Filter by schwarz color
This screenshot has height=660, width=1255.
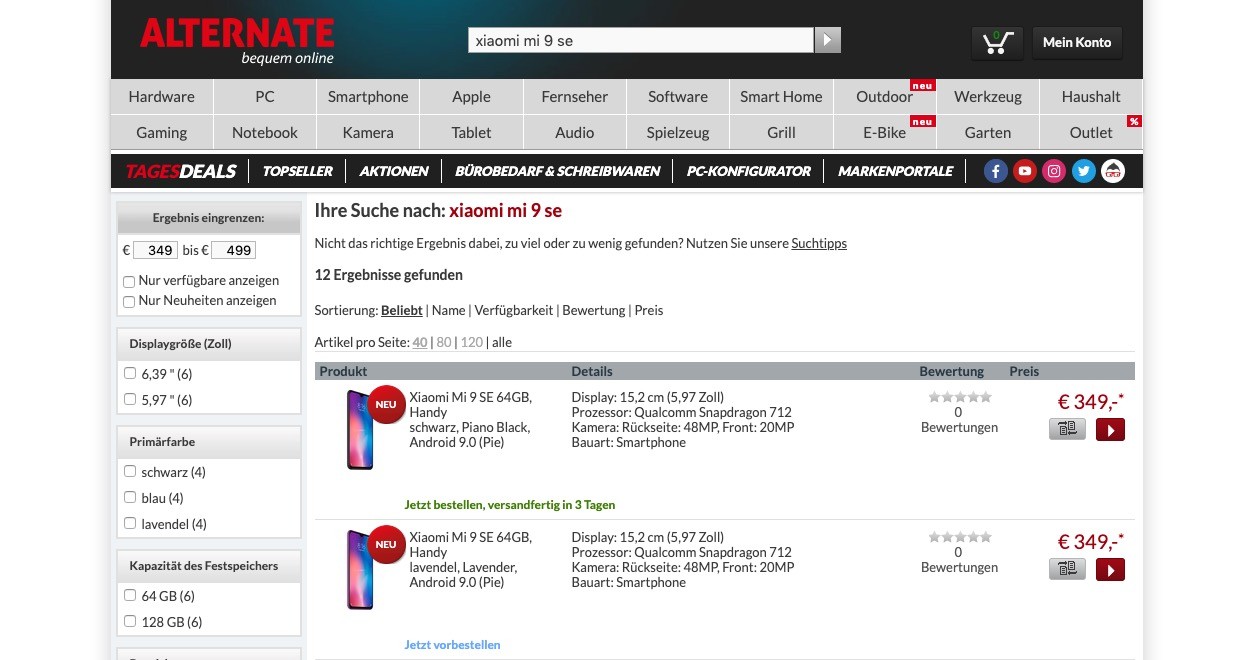130,471
